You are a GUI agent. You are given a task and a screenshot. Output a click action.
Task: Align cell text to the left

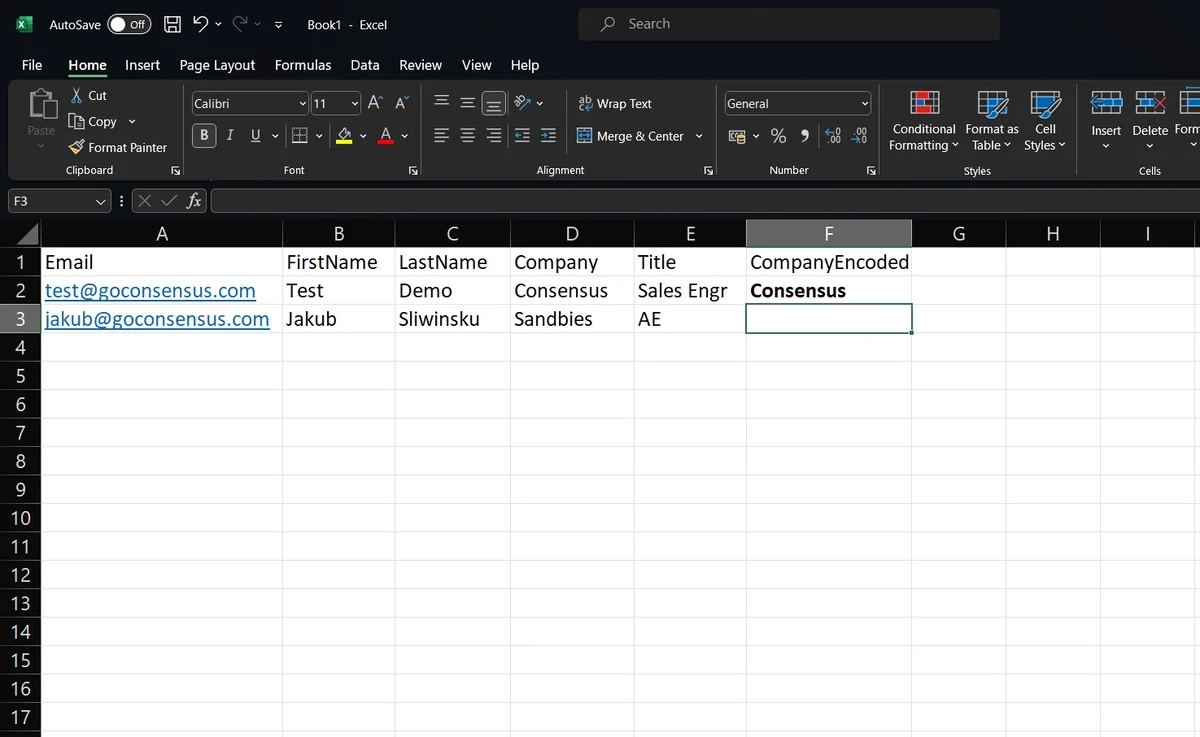(441, 136)
